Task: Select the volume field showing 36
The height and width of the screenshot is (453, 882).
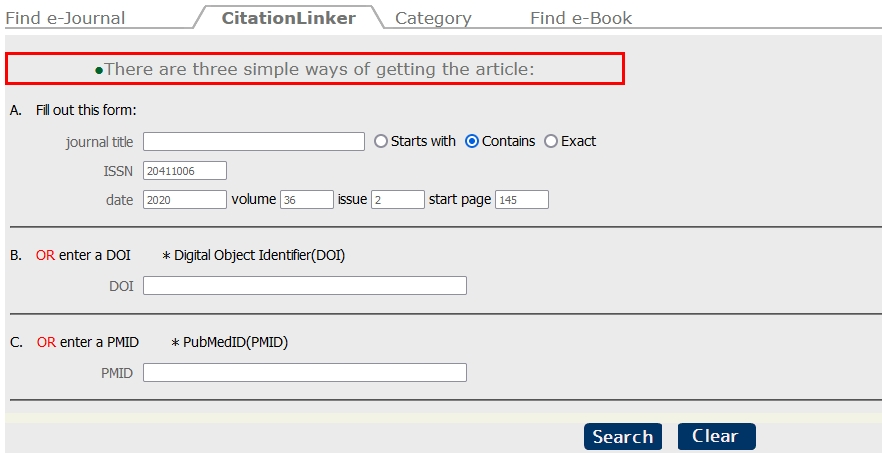Action: (x=307, y=200)
